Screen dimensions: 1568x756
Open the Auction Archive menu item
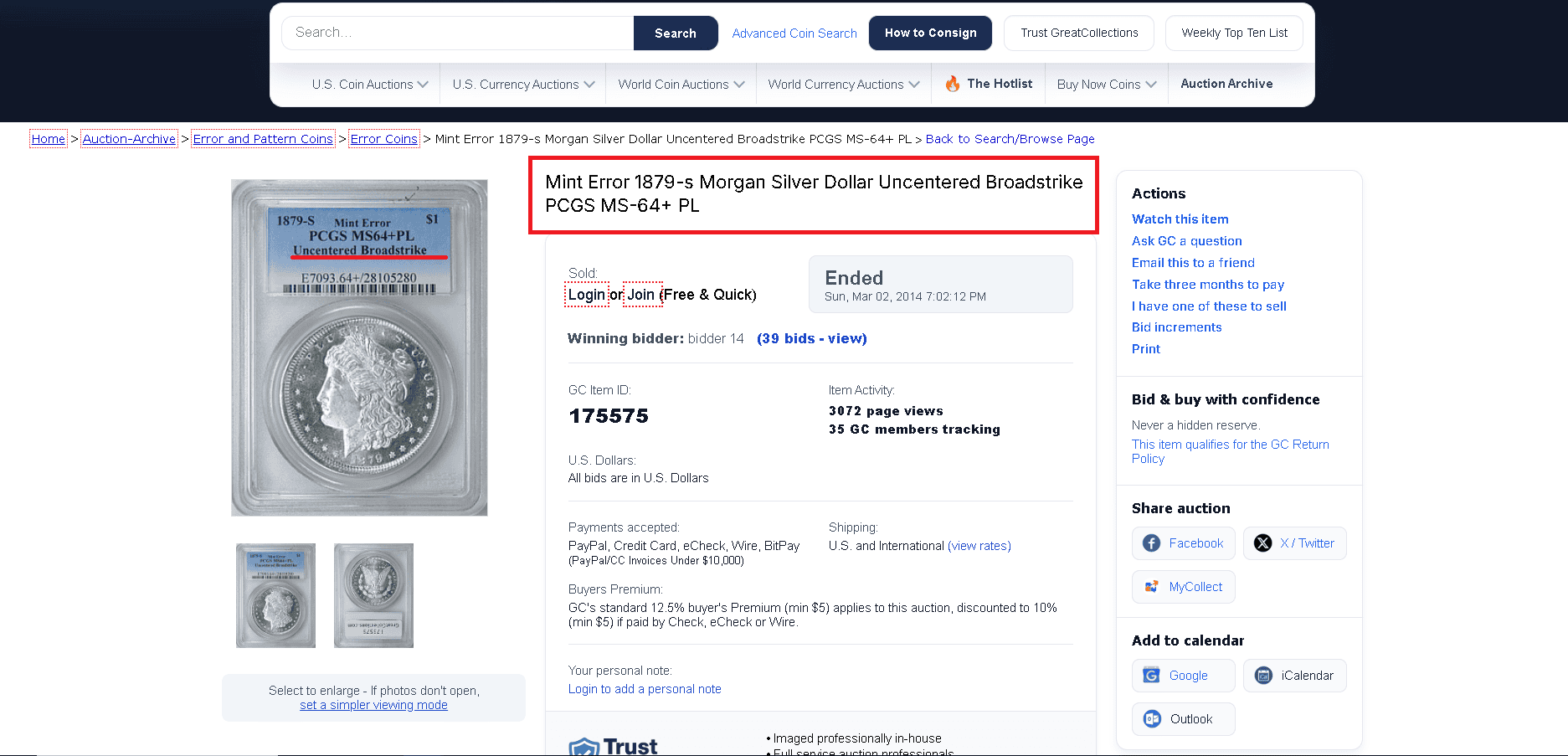coord(1226,84)
